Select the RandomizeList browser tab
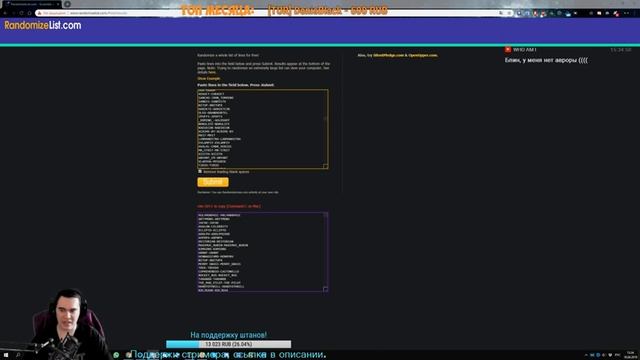640x360 pixels. (x=32, y=4)
